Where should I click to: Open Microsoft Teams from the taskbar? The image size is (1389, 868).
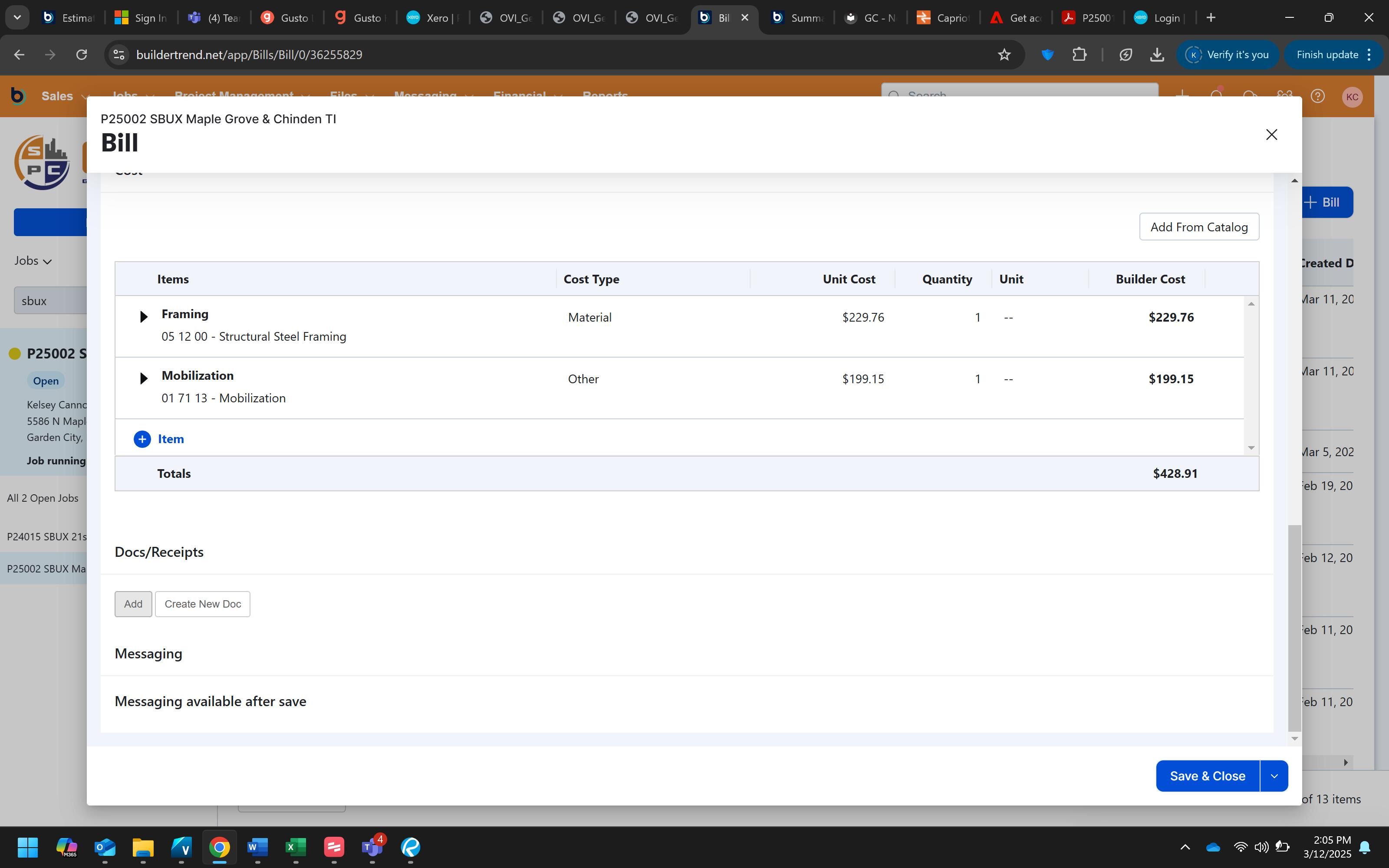(x=372, y=847)
